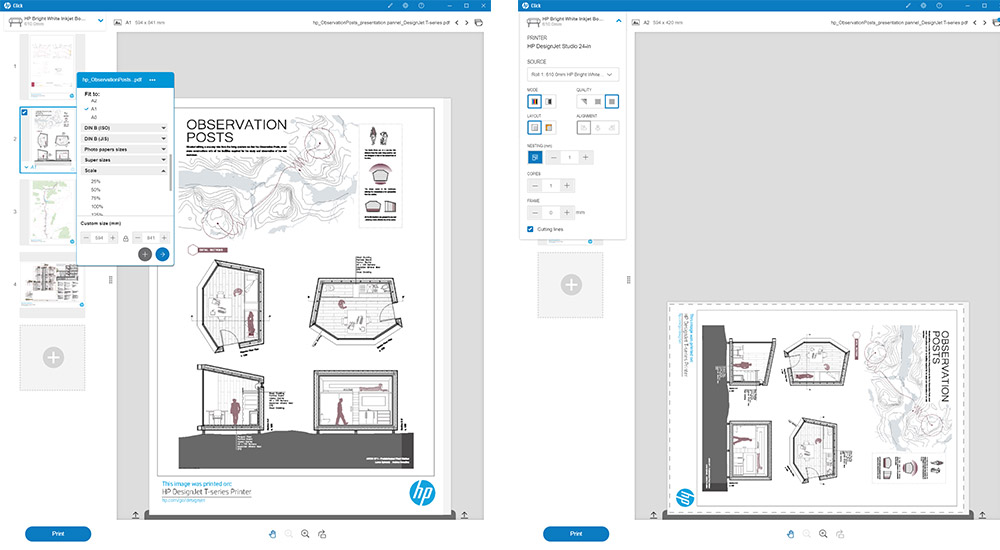This screenshot has width=1000, height=550.
Task: Open preferences pencil icon in left window title bar
Action: (390, 5)
